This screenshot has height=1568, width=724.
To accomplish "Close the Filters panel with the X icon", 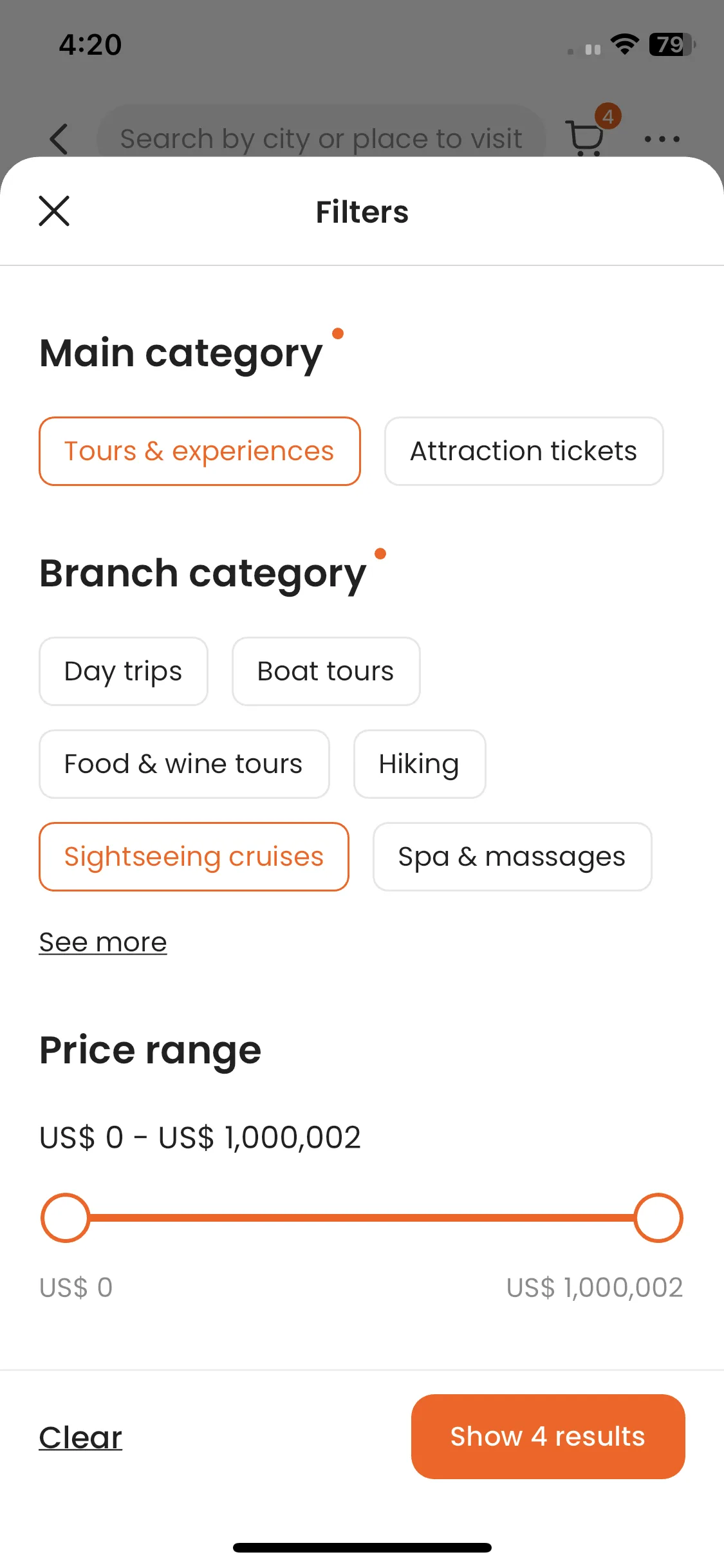I will pos(54,211).
